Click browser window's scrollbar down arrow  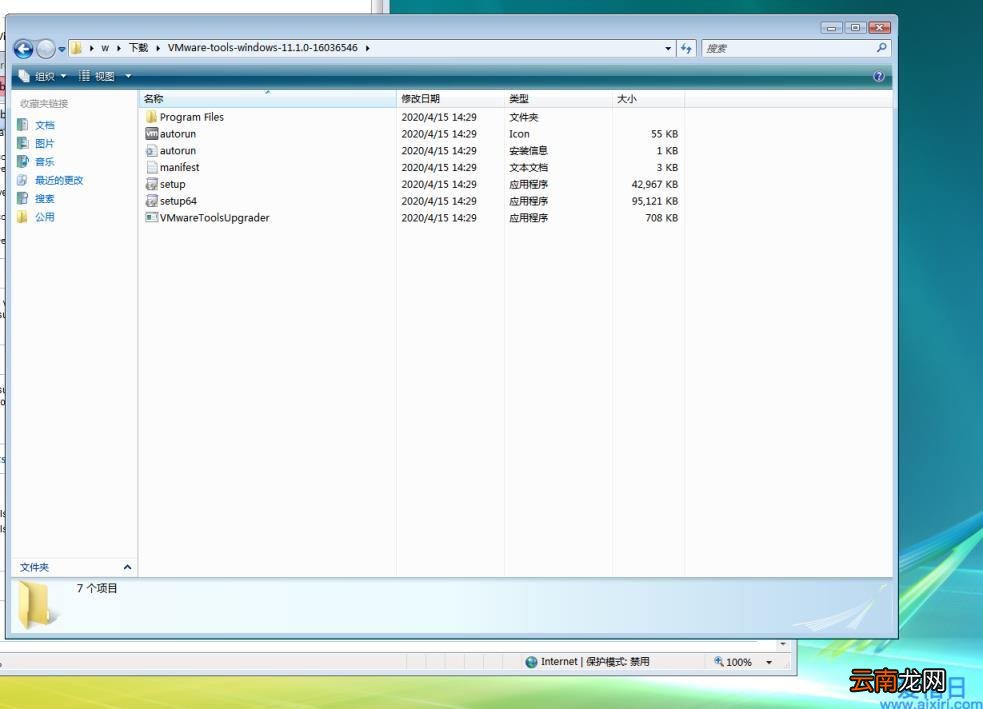pyautogui.click(x=783, y=644)
